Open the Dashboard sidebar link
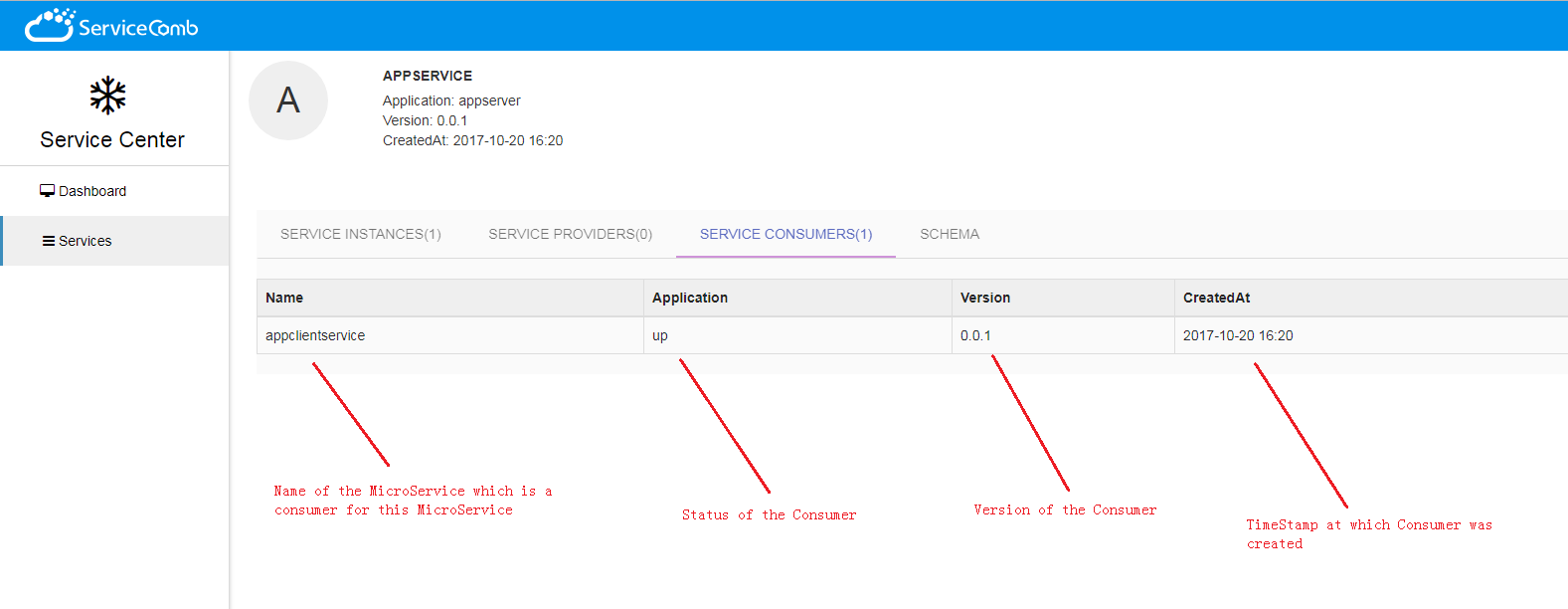This screenshot has width=1568, height=609. point(92,191)
